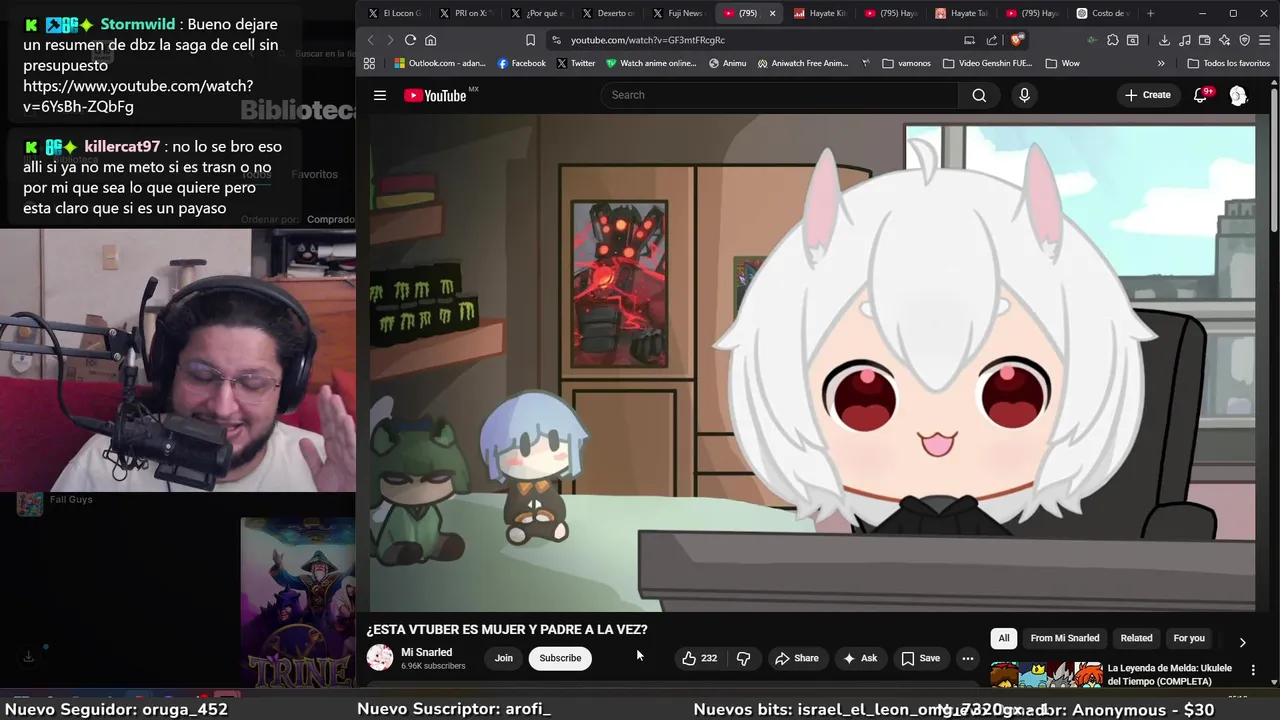Open Mi Snarled channel avatar
1280x720 pixels.
point(380,657)
